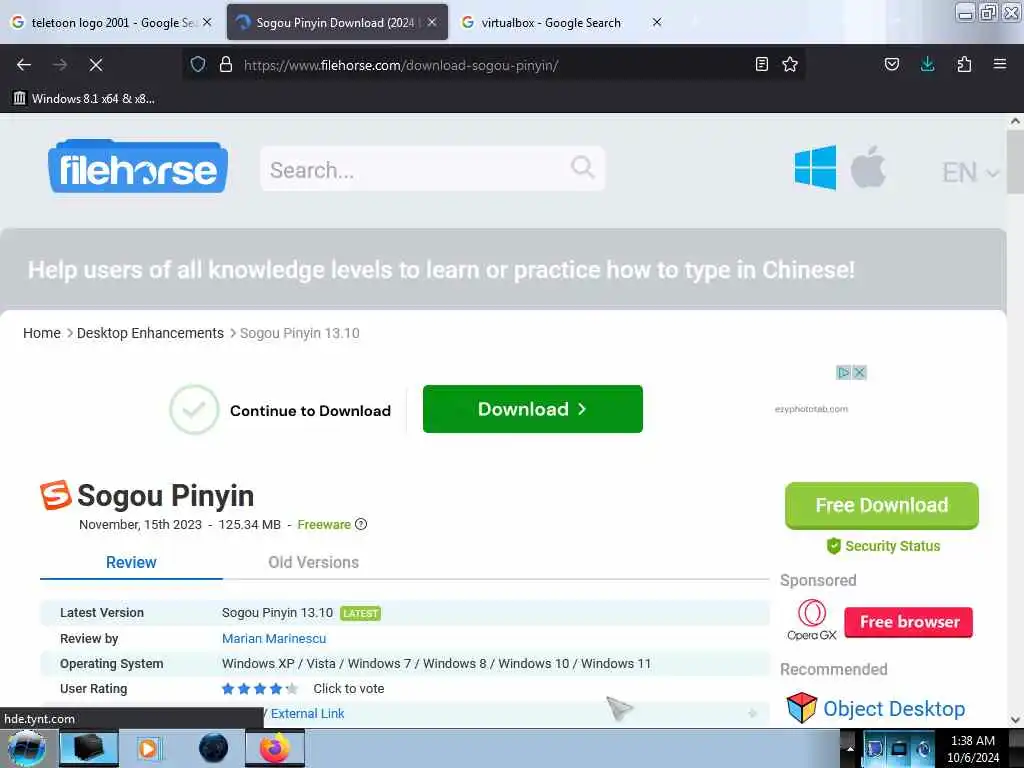Click the FileHorse logo
Viewport: 1024px width, 768px height.
[x=138, y=167]
